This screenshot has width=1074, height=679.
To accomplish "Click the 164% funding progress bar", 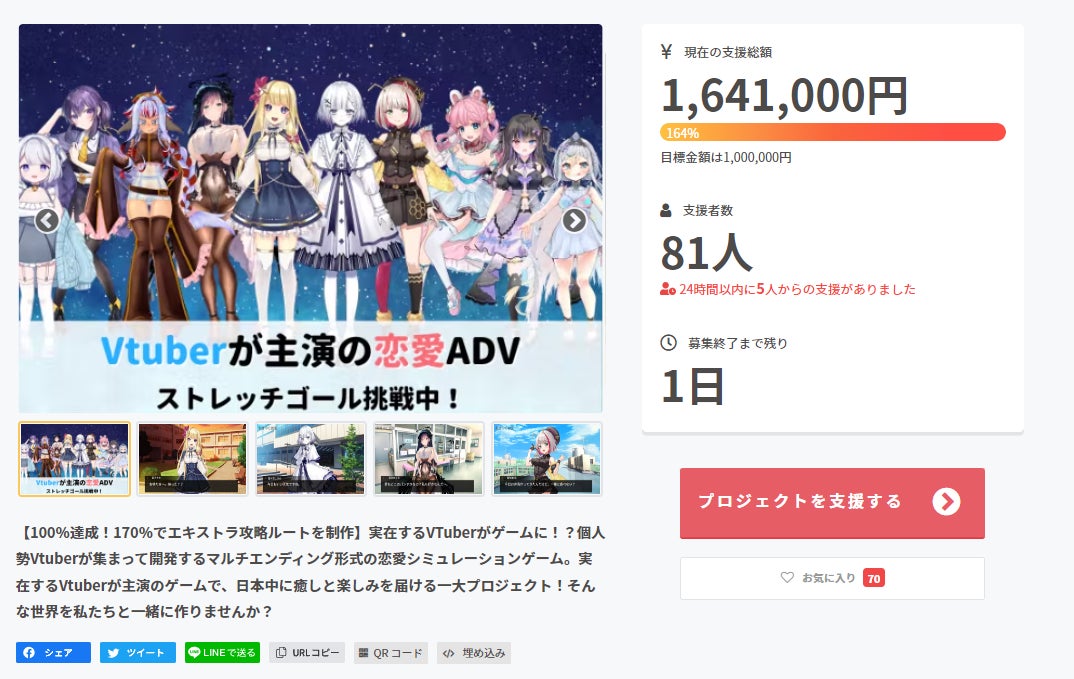I will (832, 132).
